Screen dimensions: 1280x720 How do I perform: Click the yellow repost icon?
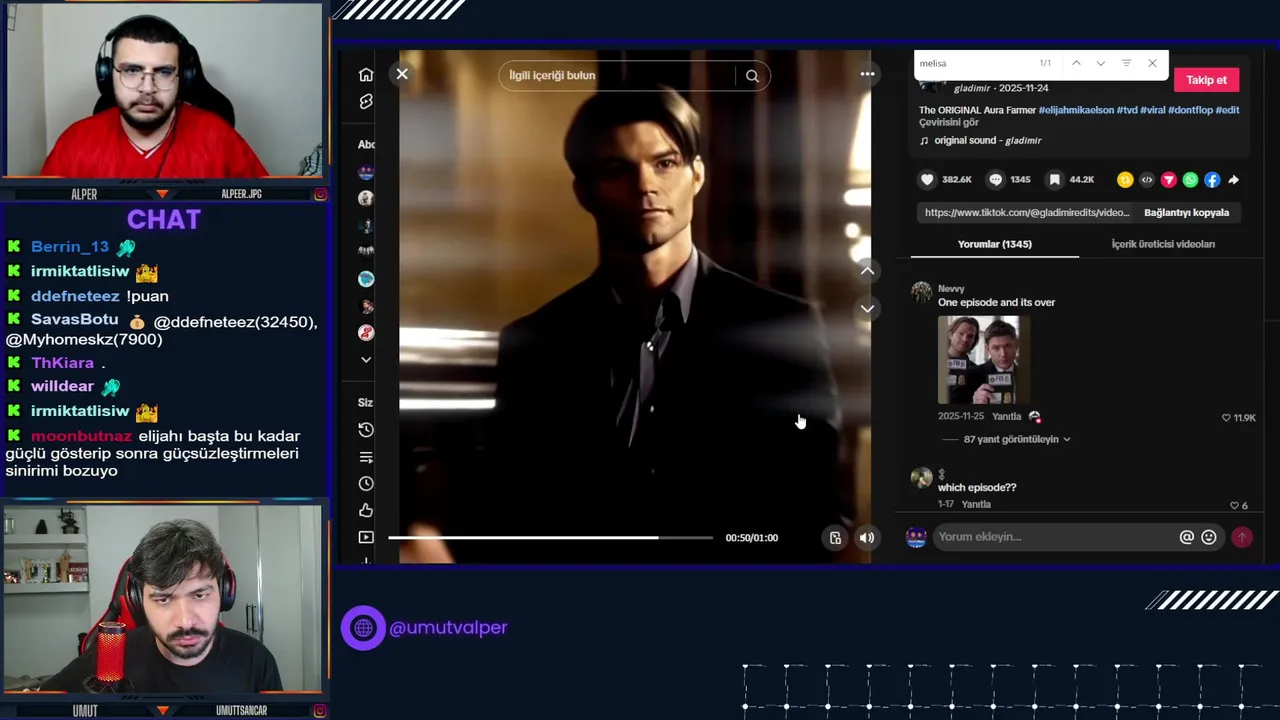(1125, 180)
